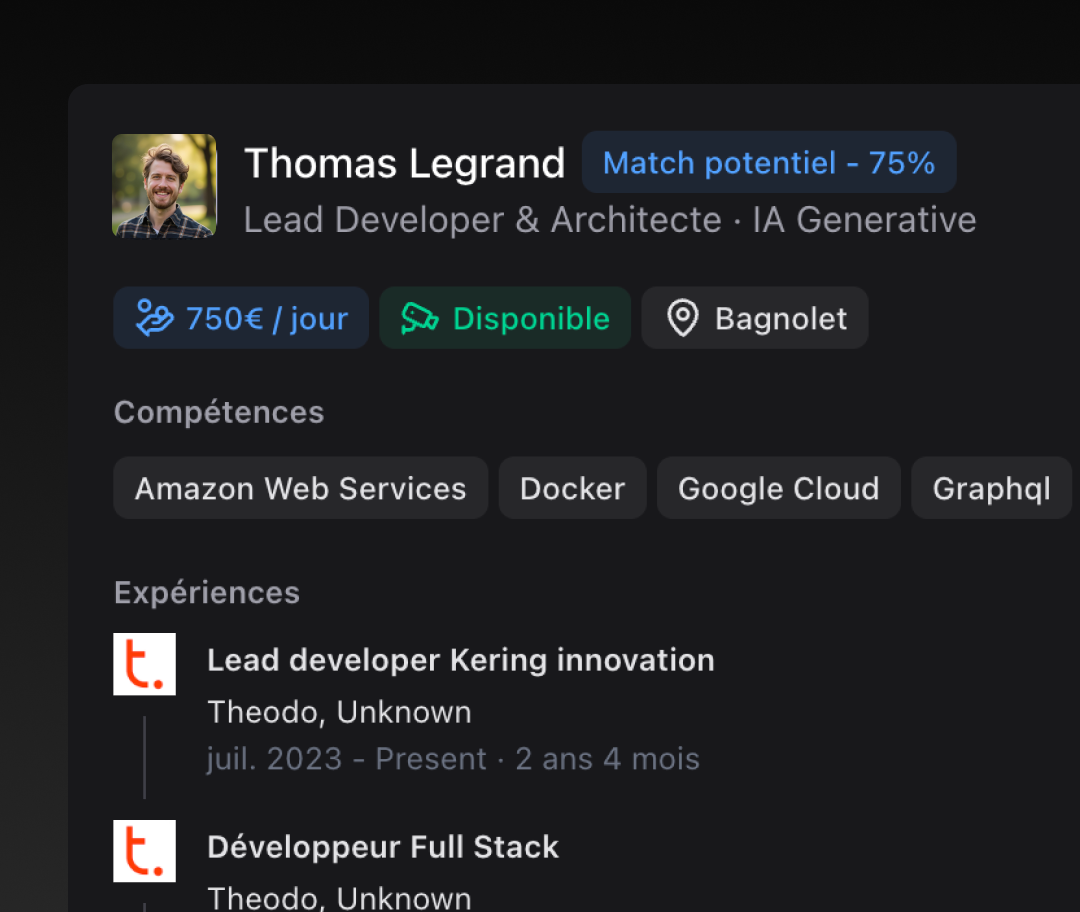
Task: Click the Thomas Legrand name heading
Action: tap(404, 164)
